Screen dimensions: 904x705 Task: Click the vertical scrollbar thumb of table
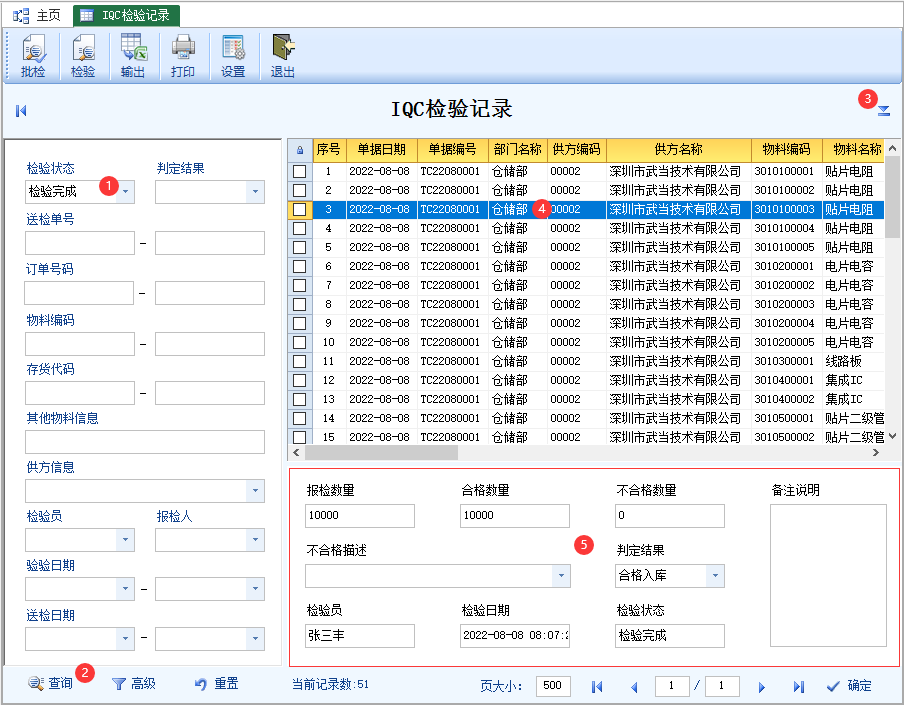[892, 196]
